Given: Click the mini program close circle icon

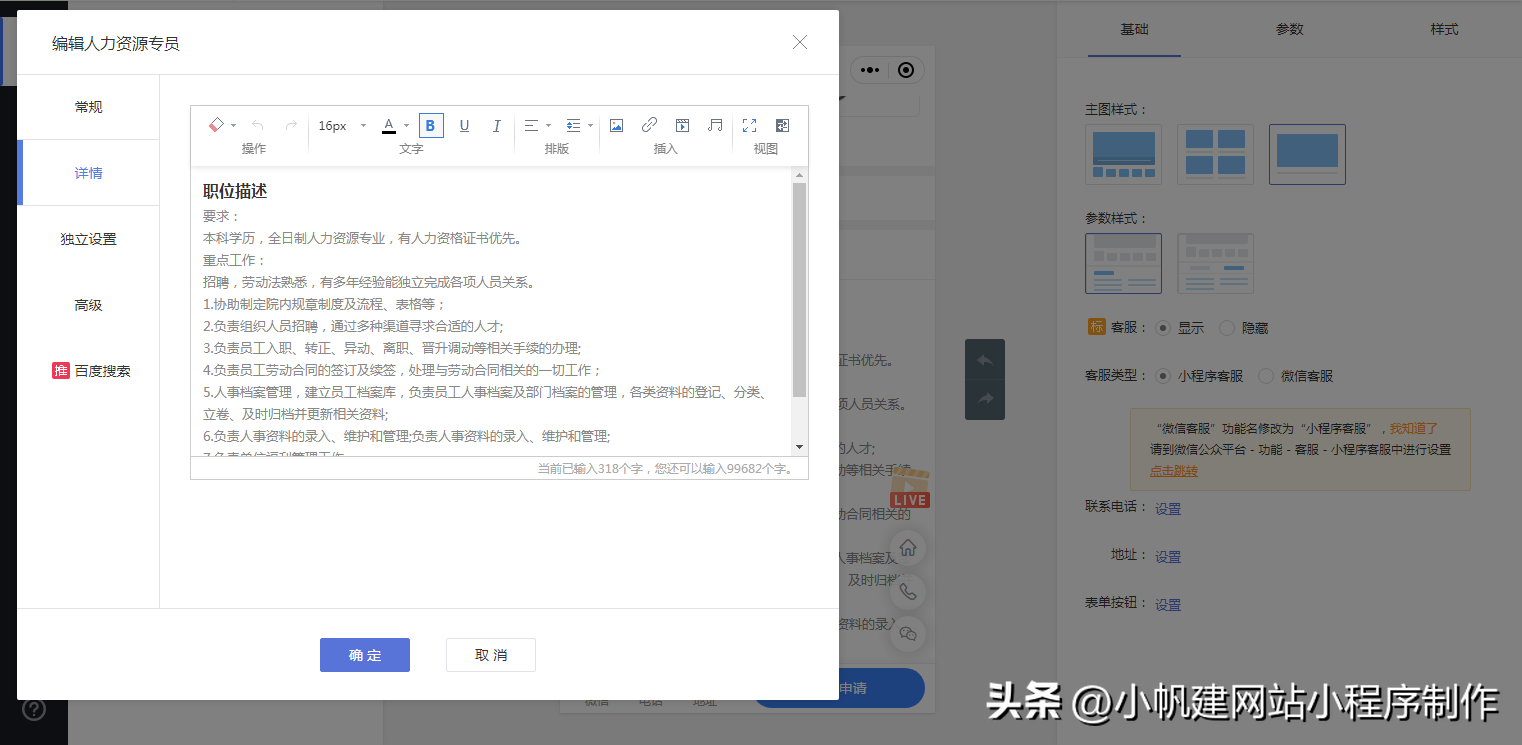Looking at the screenshot, I should [906, 70].
